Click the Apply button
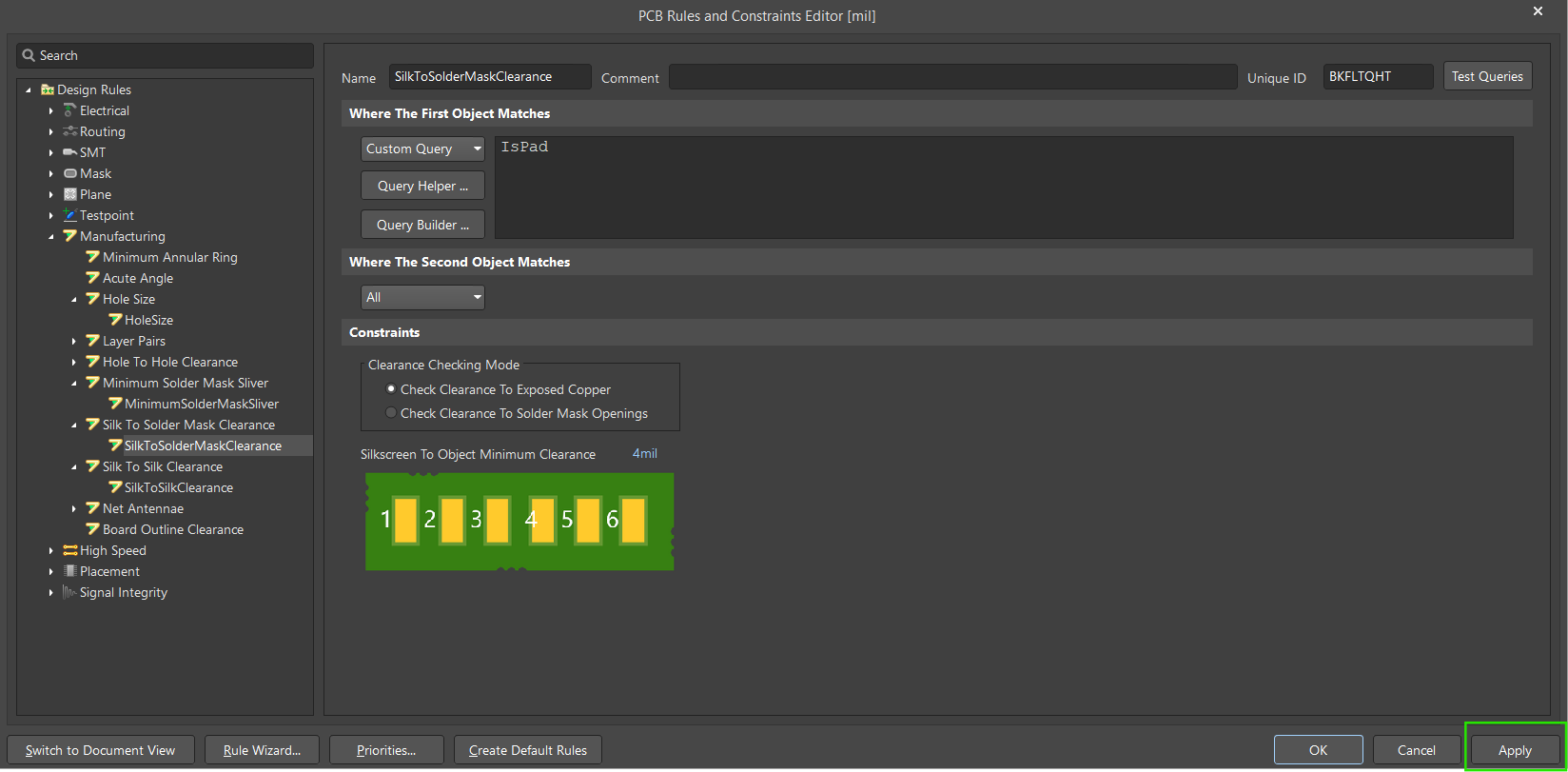The width and height of the screenshot is (1568, 772). [1515, 750]
